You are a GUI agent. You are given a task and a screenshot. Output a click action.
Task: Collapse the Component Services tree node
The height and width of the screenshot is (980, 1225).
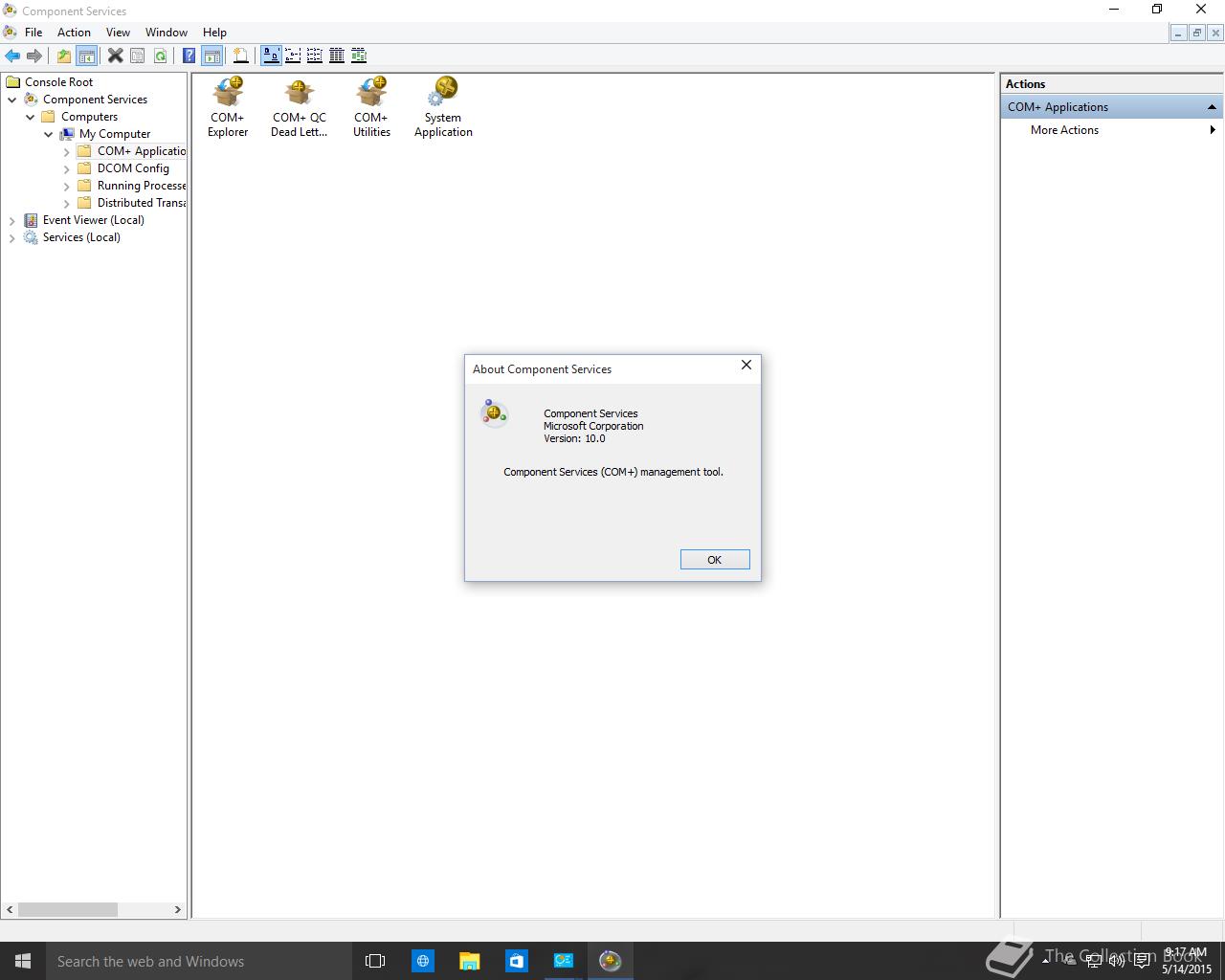[12, 100]
